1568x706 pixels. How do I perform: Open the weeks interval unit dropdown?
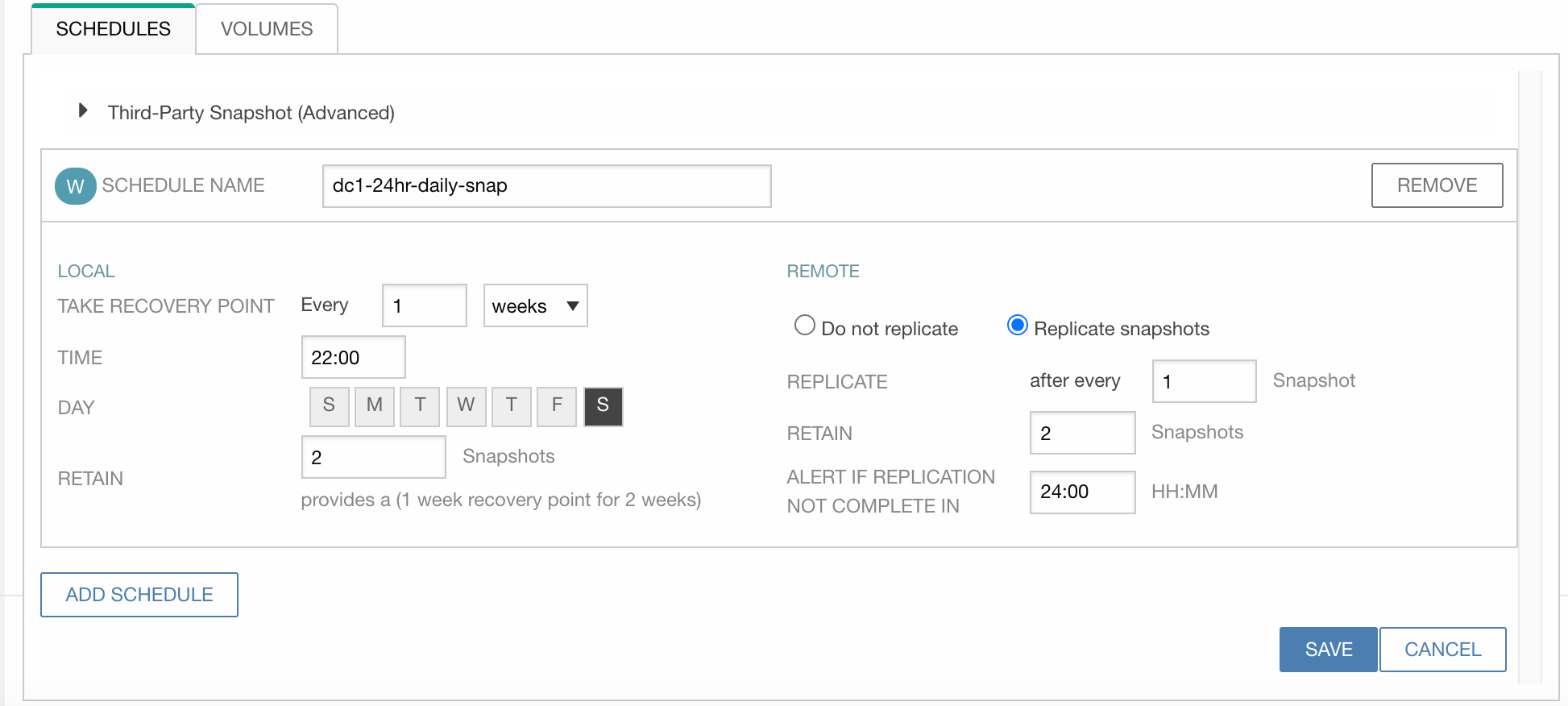click(x=535, y=305)
